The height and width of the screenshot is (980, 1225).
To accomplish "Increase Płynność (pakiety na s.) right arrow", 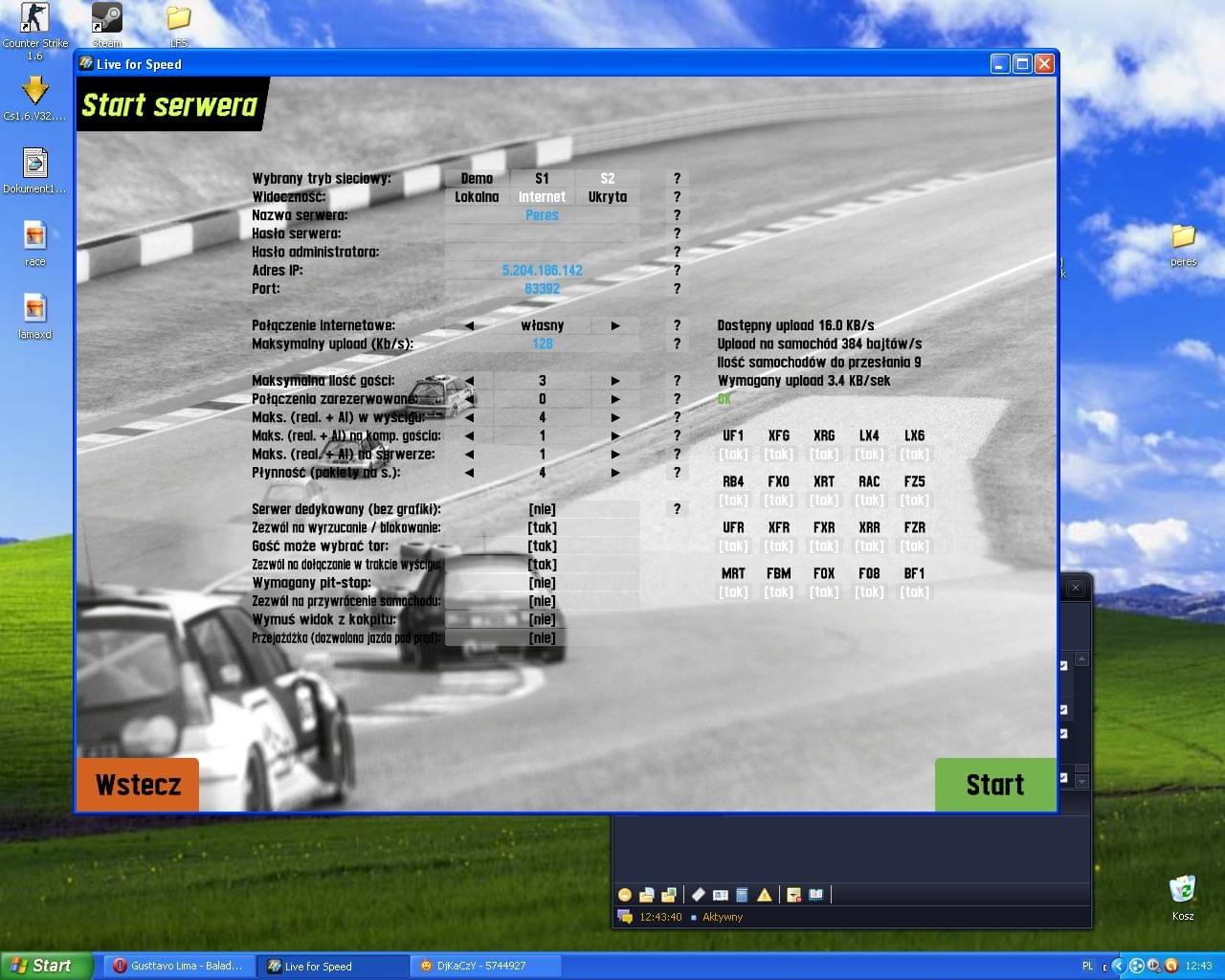I will coord(615,473).
